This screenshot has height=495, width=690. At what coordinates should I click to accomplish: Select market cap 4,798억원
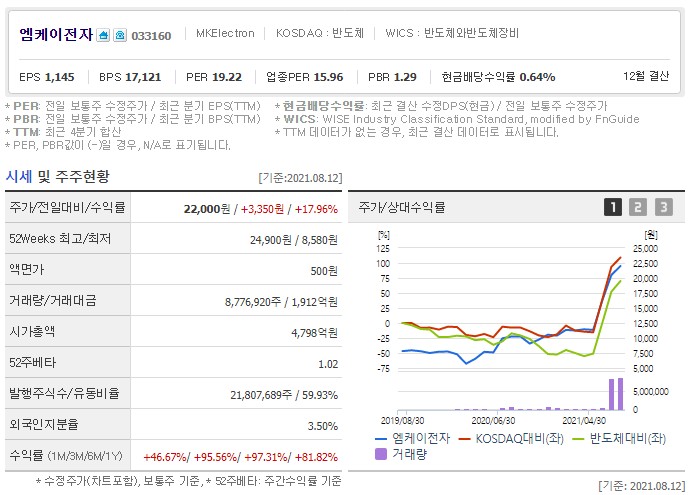click(314, 333)
